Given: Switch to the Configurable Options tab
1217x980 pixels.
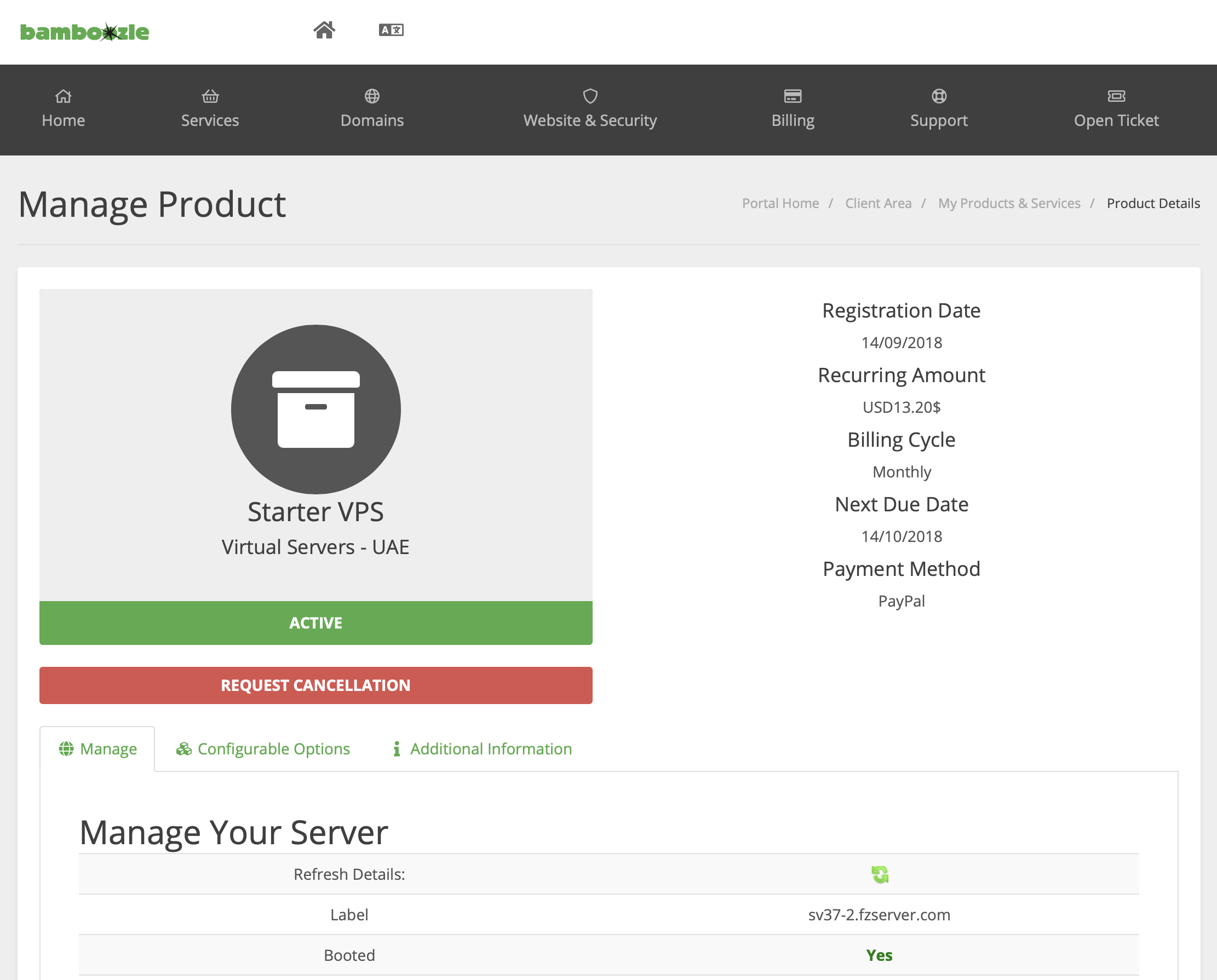Looking at the screenshot, I should click(x=262, y=748).
